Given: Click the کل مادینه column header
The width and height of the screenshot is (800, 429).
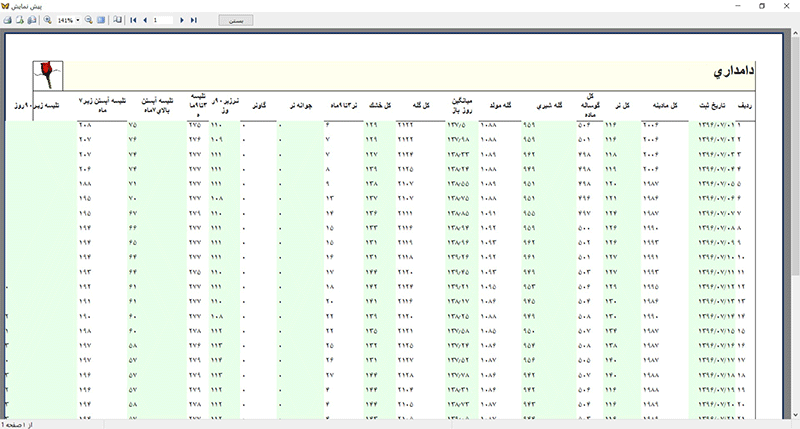Looking at the screenshot, I should point(665,106).
